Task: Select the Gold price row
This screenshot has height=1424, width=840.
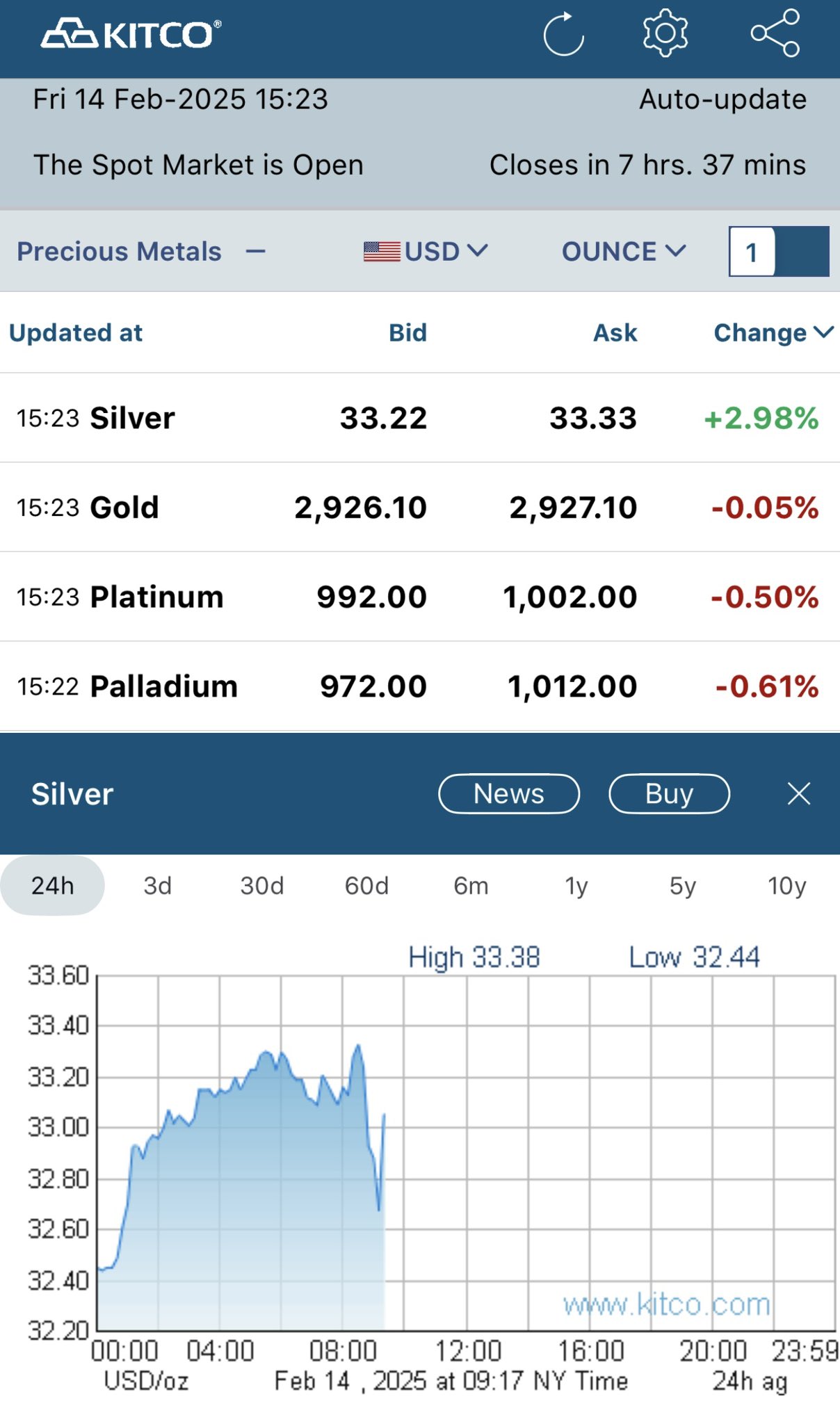Action: pos(420,507)
